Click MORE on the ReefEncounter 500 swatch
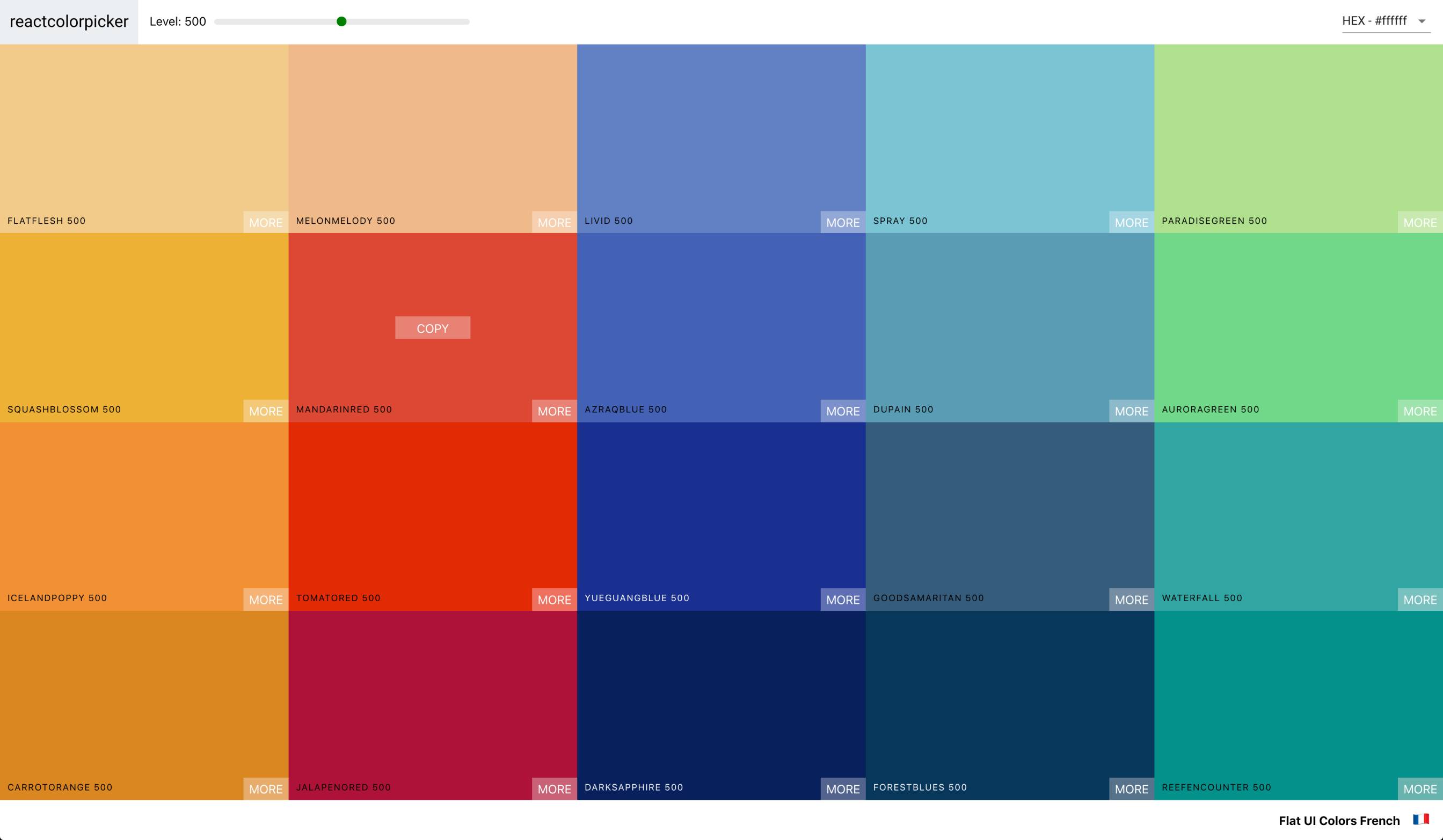 click(x=1420, y=788)
